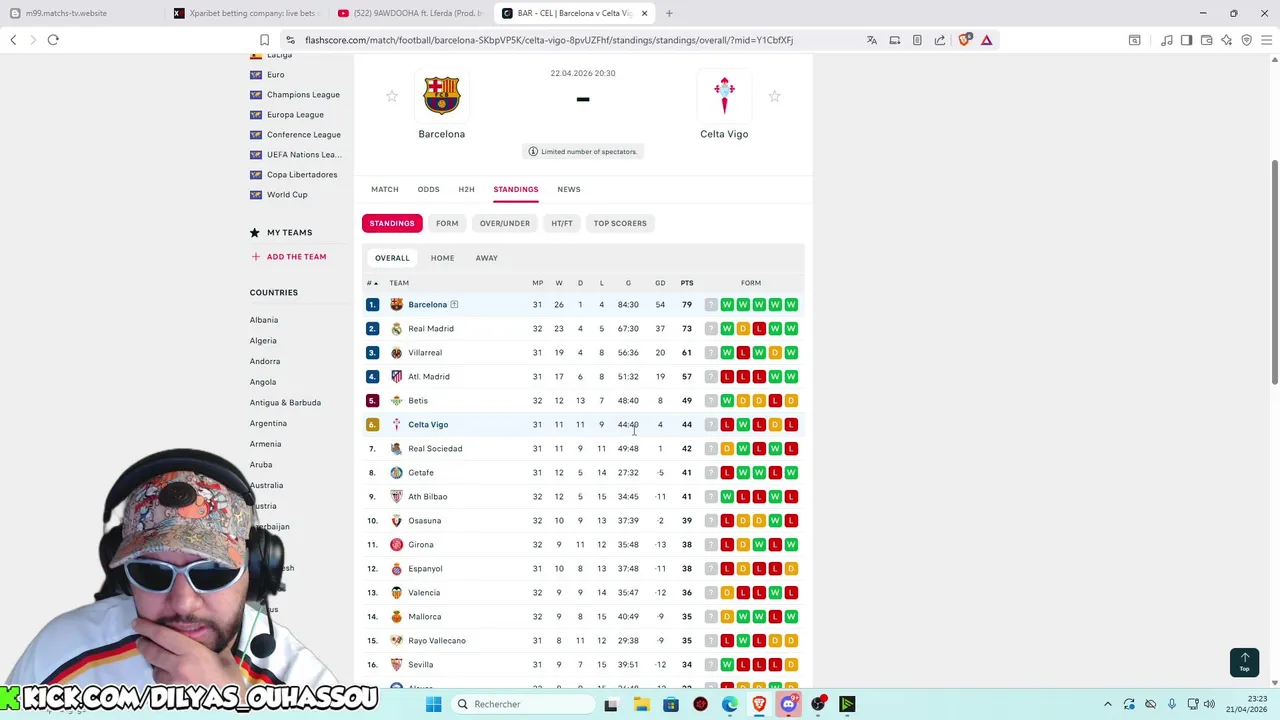Switch to the Xparibet betting browser tab
Screen dimensions: 1280x720
pyautogui.click(x=245, y=13)
